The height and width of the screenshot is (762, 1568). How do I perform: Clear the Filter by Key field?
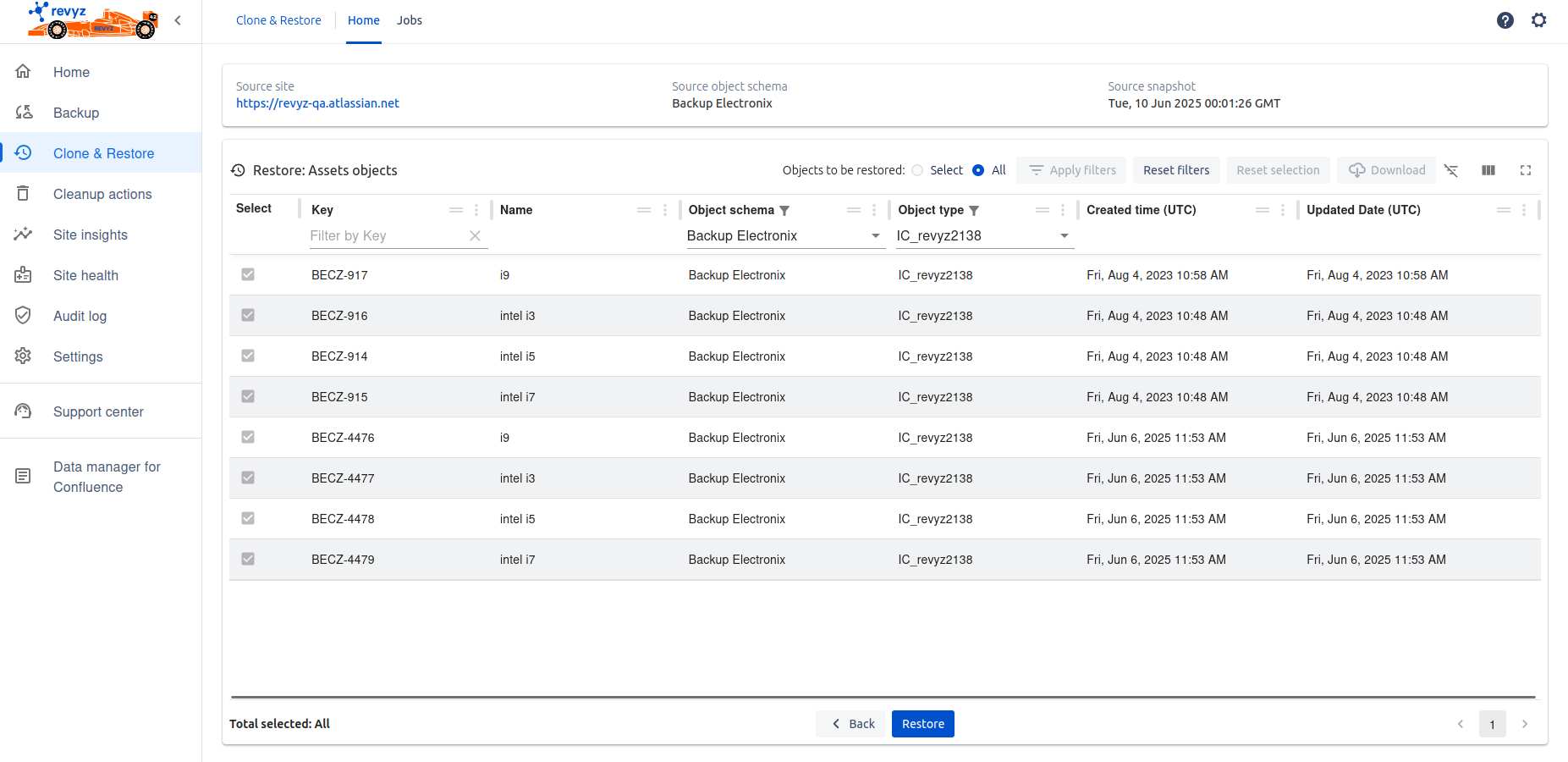(x=475, y=236)
